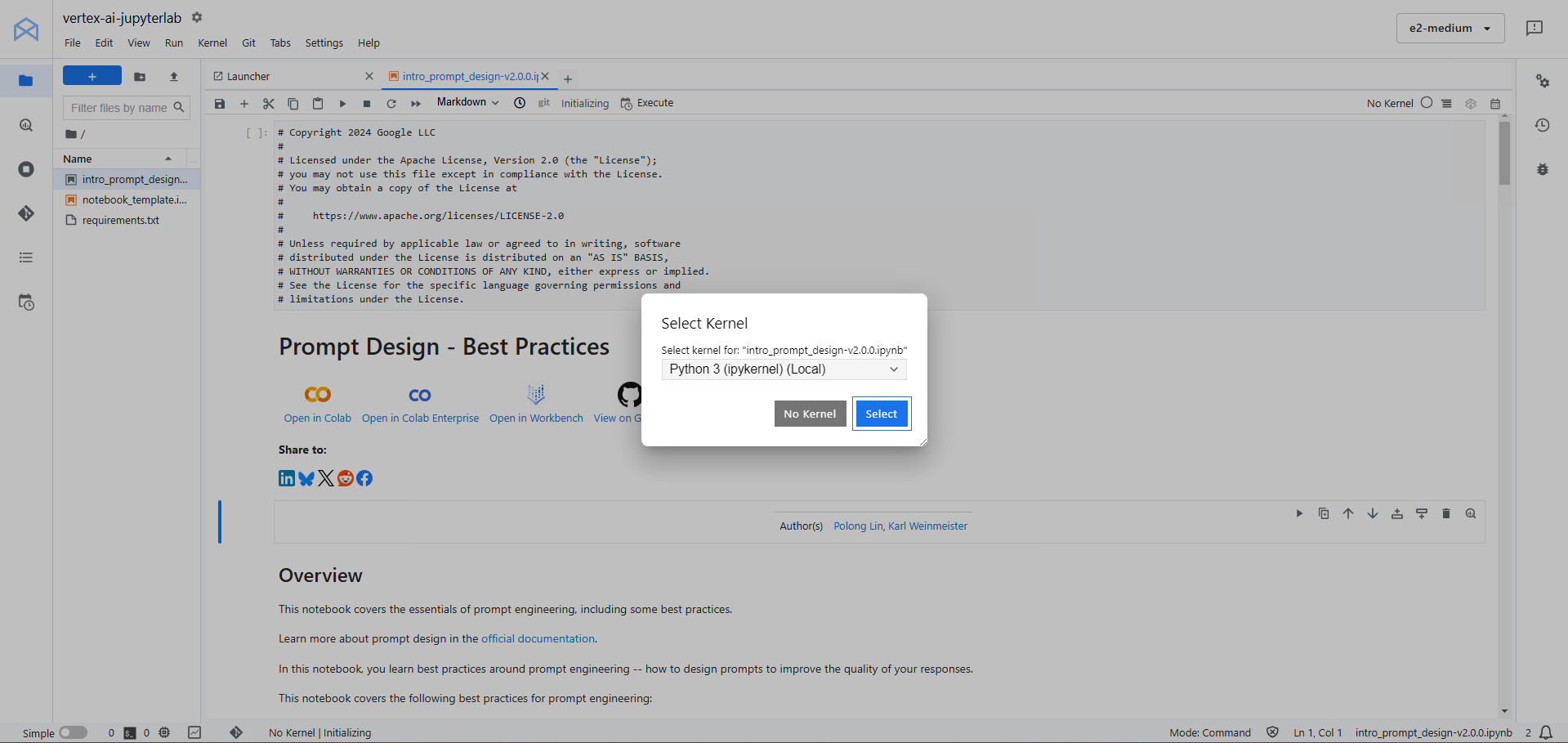The image size is (1568, 743).
Task: Close the intro_prompt_design notebook tab
Action: point(545,76)
